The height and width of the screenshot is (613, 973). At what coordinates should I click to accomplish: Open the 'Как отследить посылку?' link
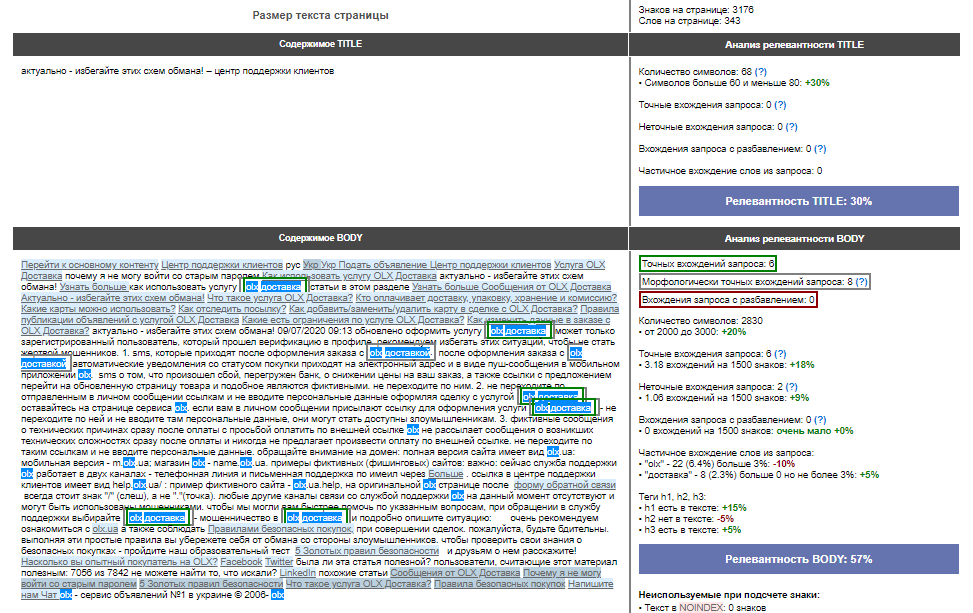232,309
